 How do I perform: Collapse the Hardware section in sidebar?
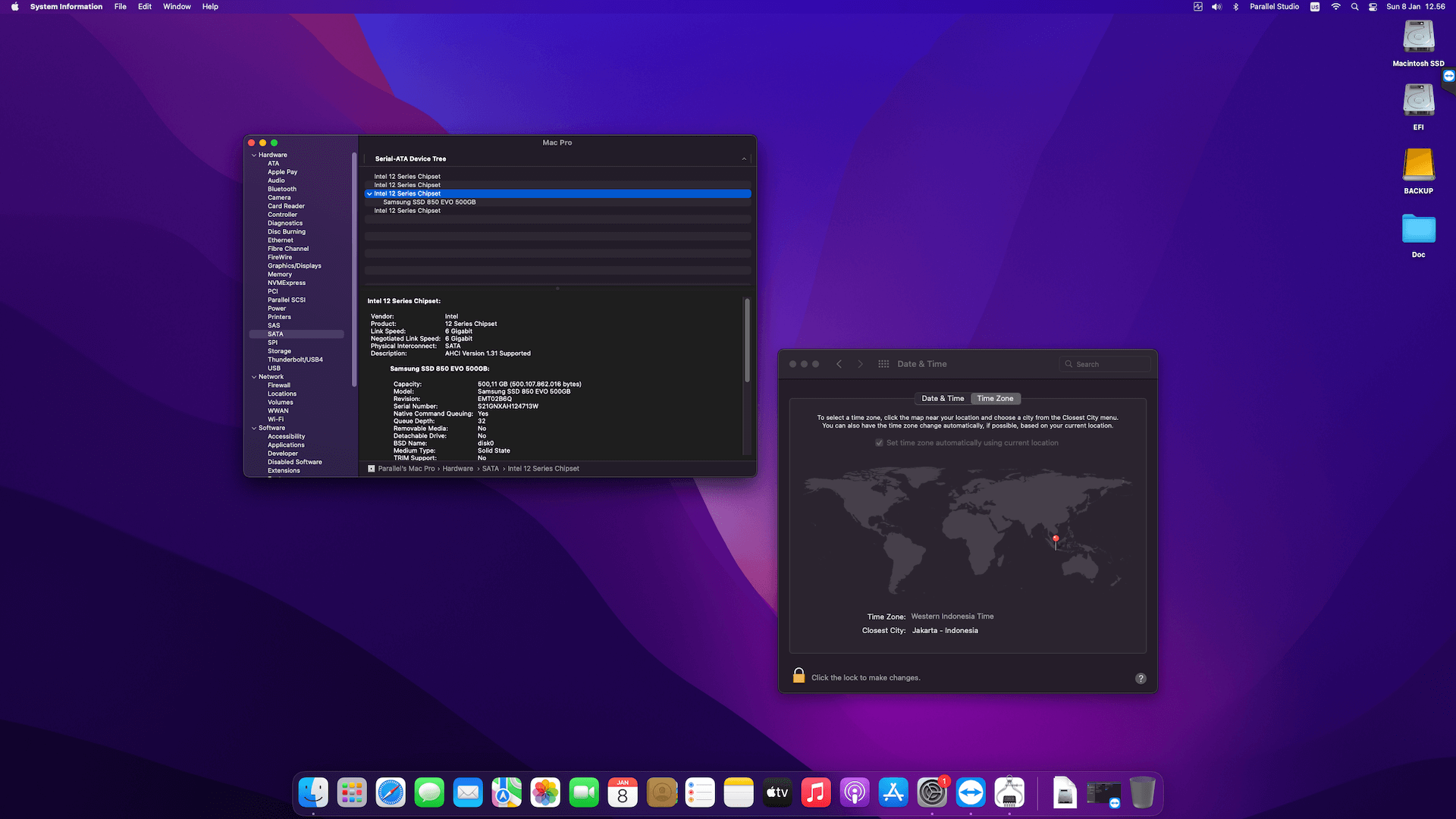tap(254, 155)
